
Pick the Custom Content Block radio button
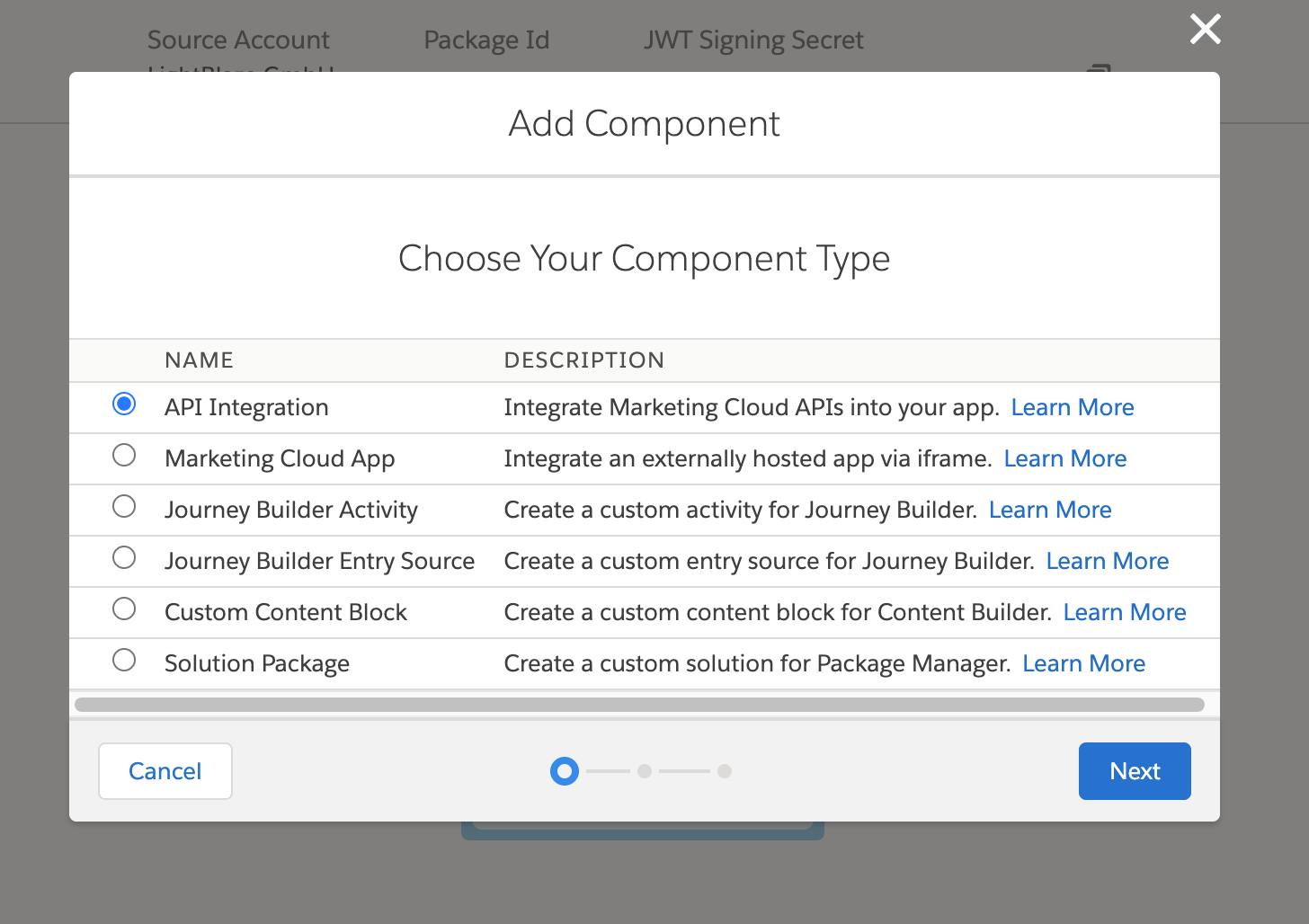[x=124, y=609]
